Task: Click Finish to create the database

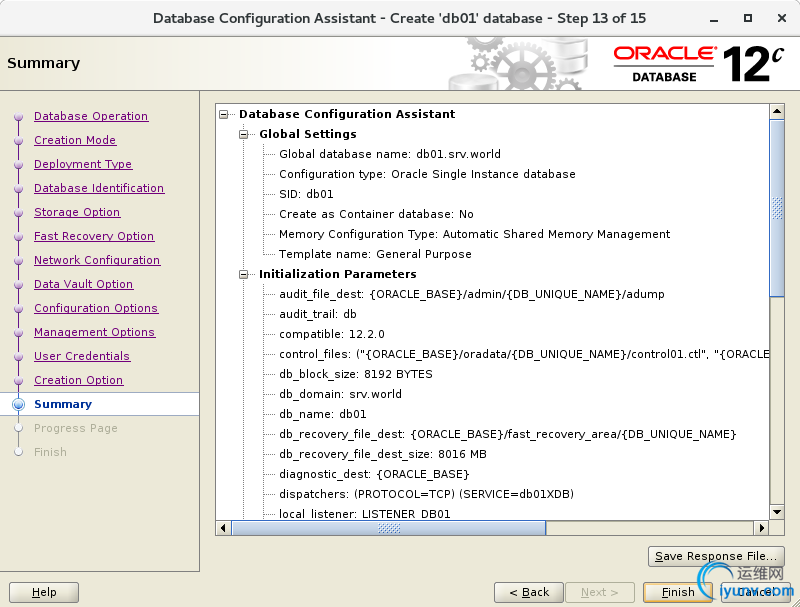Action: tap(678, 592)
